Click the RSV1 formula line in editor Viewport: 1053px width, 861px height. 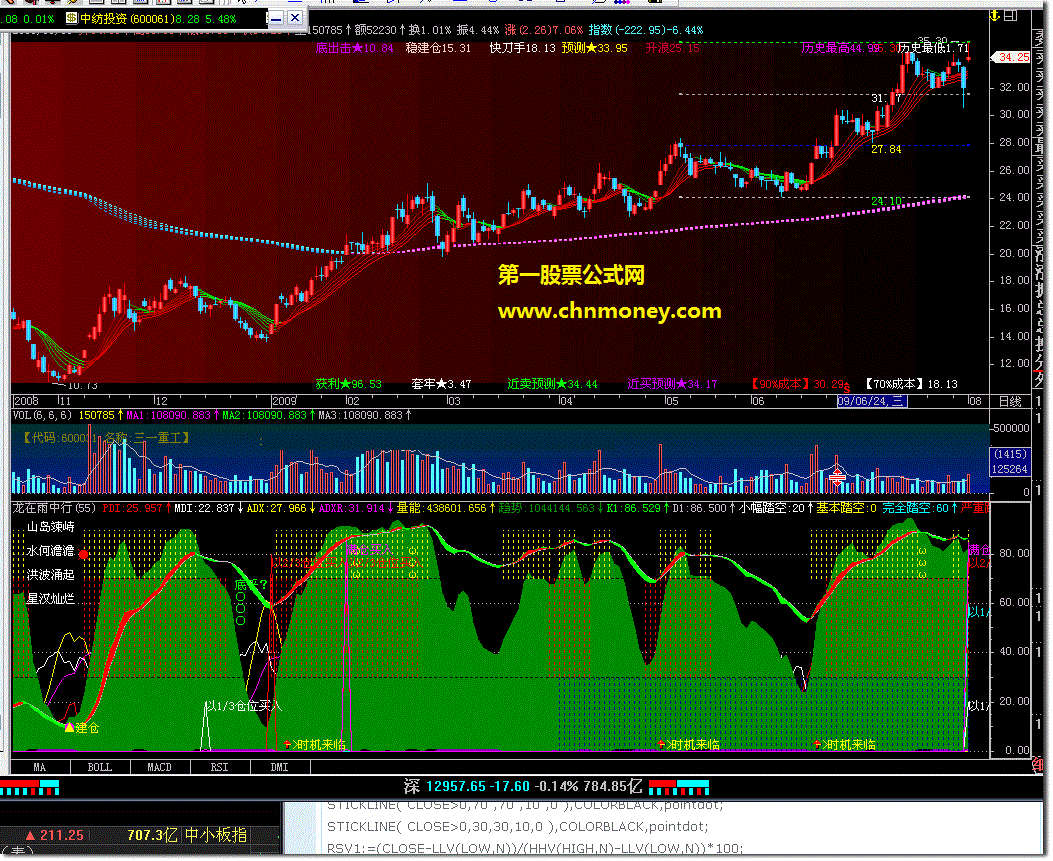[535, 849]
